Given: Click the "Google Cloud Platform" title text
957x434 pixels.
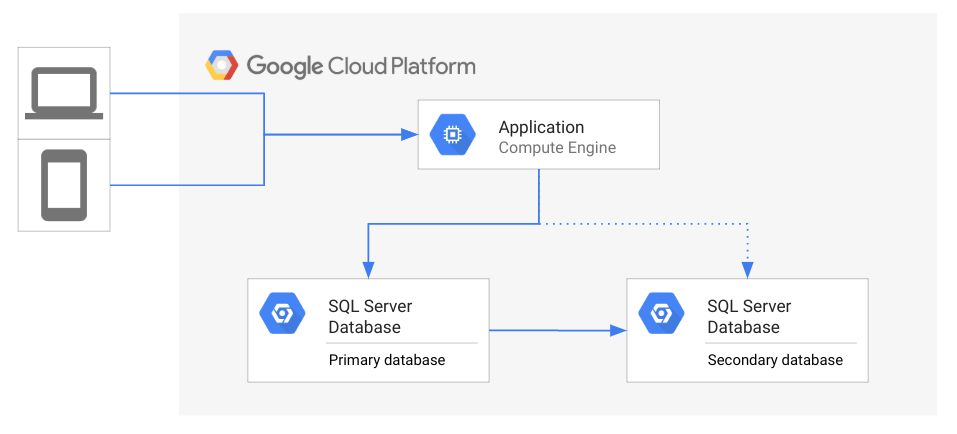Looking at the screenshot, I should pyautogui.click(x=361, y=67).
